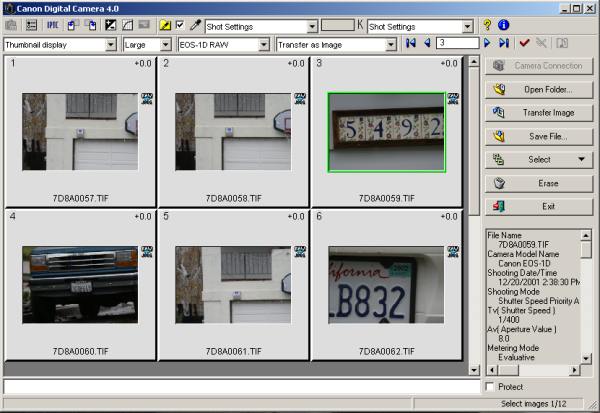This screenshot has height=413, width=600.
Task: Click the RAW badge icon on 7D8A0062.TIF
Action: 453,252
